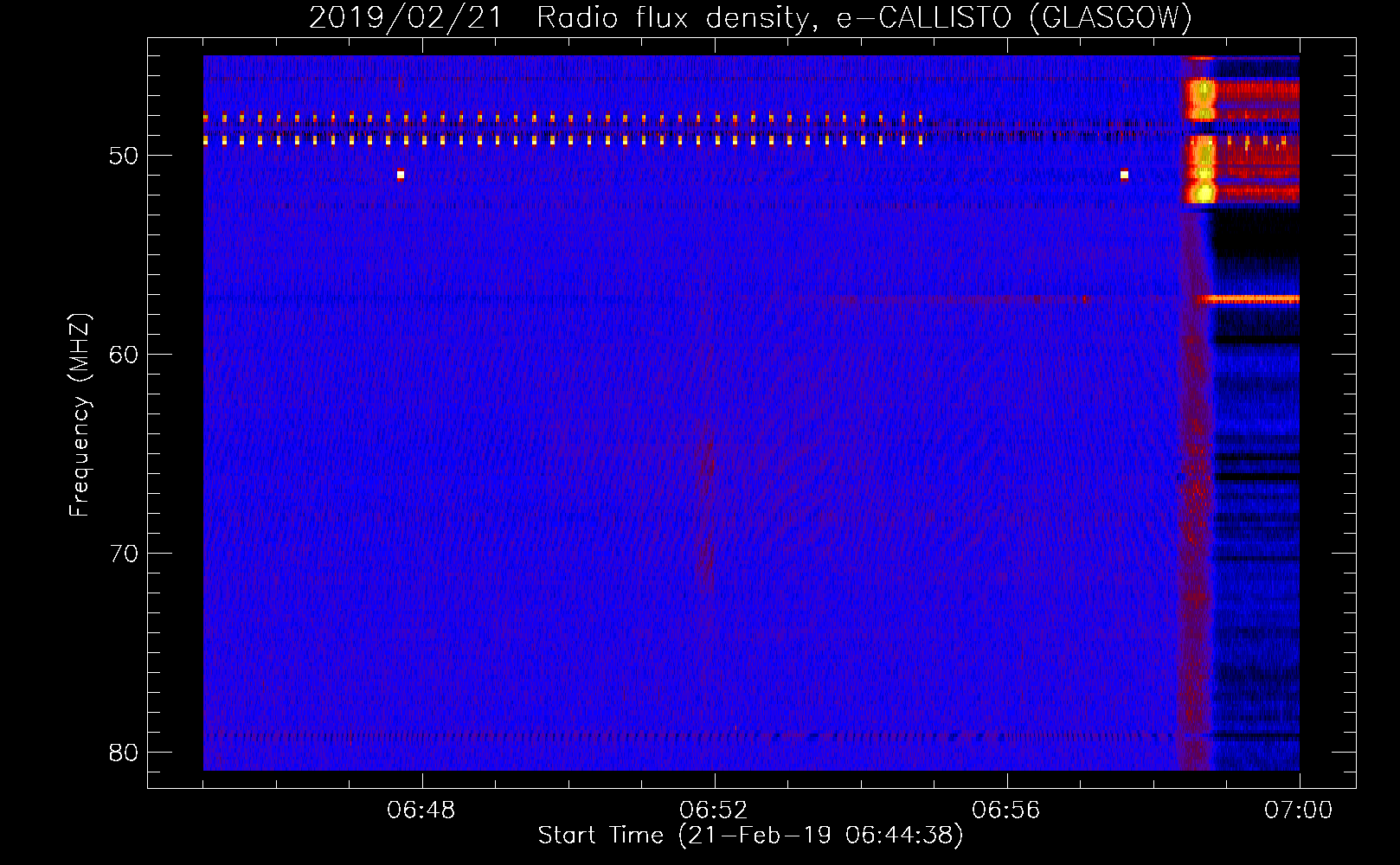
Task: Click the 06:56 time tick label
Action: tap(1006, 811)
